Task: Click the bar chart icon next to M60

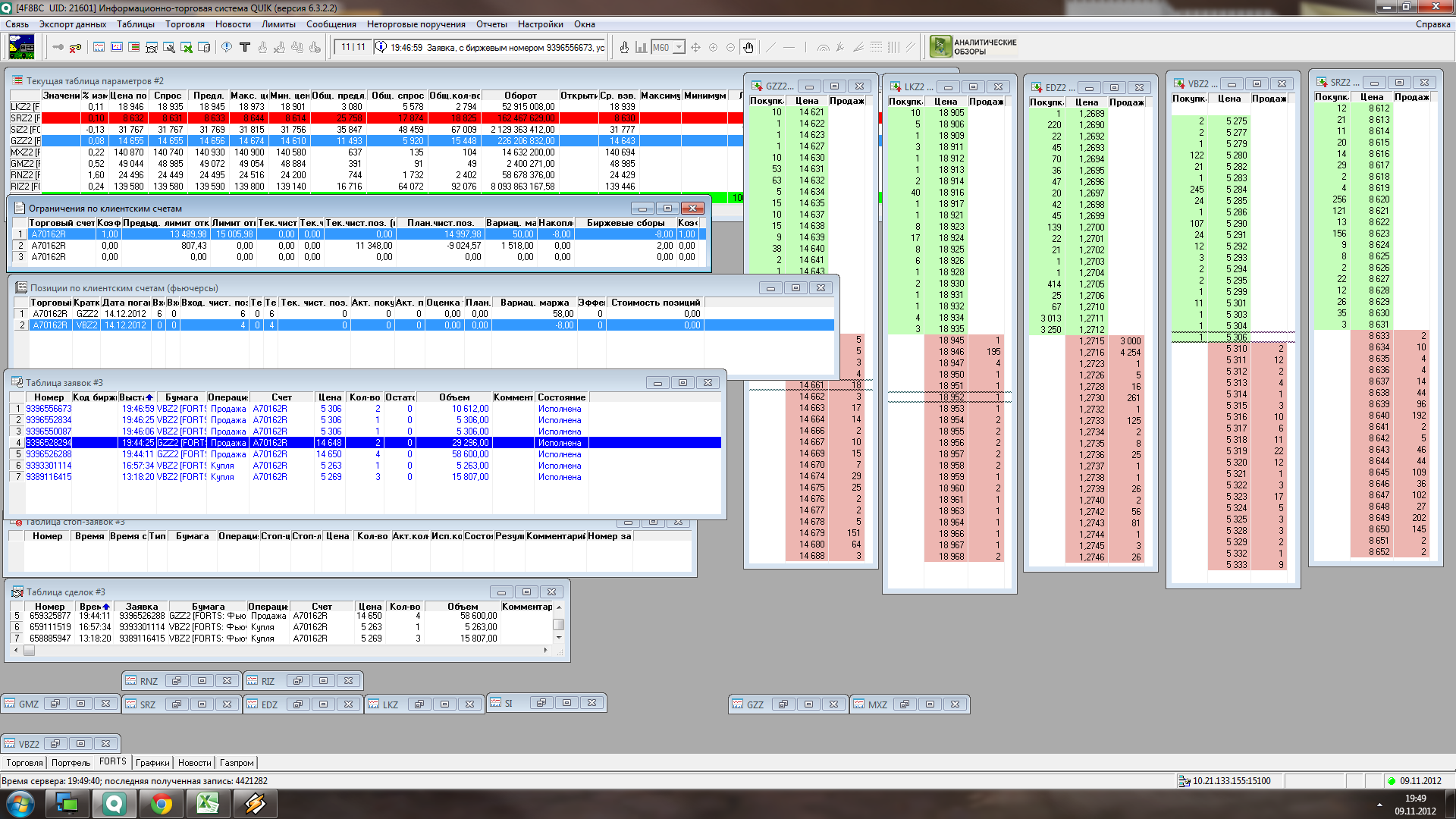Action: coord(642,47)
